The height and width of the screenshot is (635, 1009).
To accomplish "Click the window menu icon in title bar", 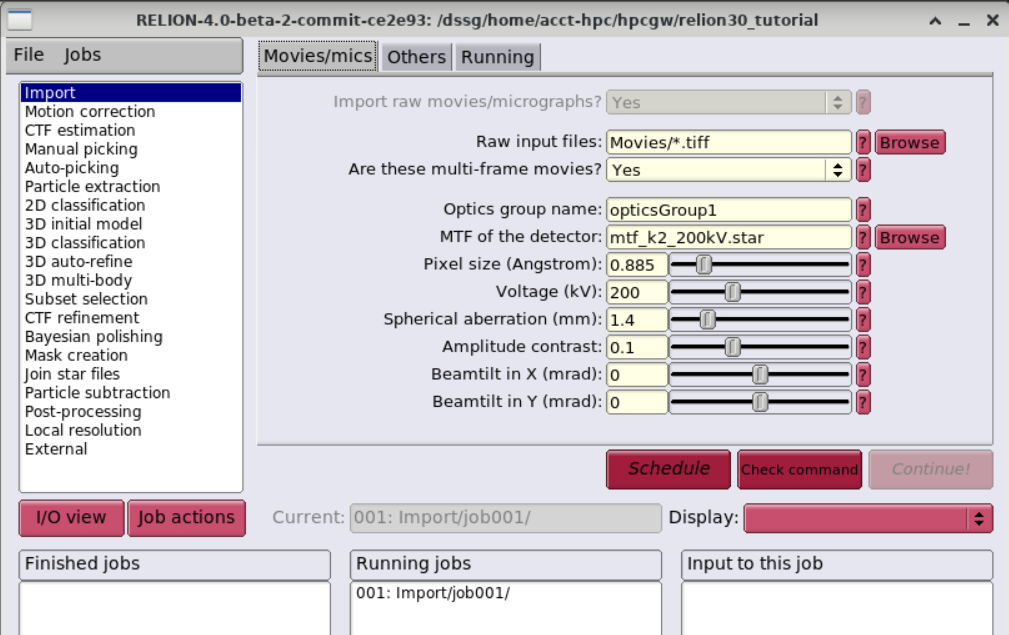I will click(19, 20).
